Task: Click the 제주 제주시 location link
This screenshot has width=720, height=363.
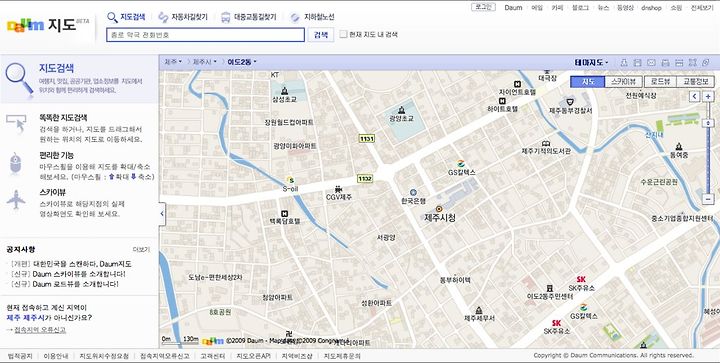Action: coord(25,318)
